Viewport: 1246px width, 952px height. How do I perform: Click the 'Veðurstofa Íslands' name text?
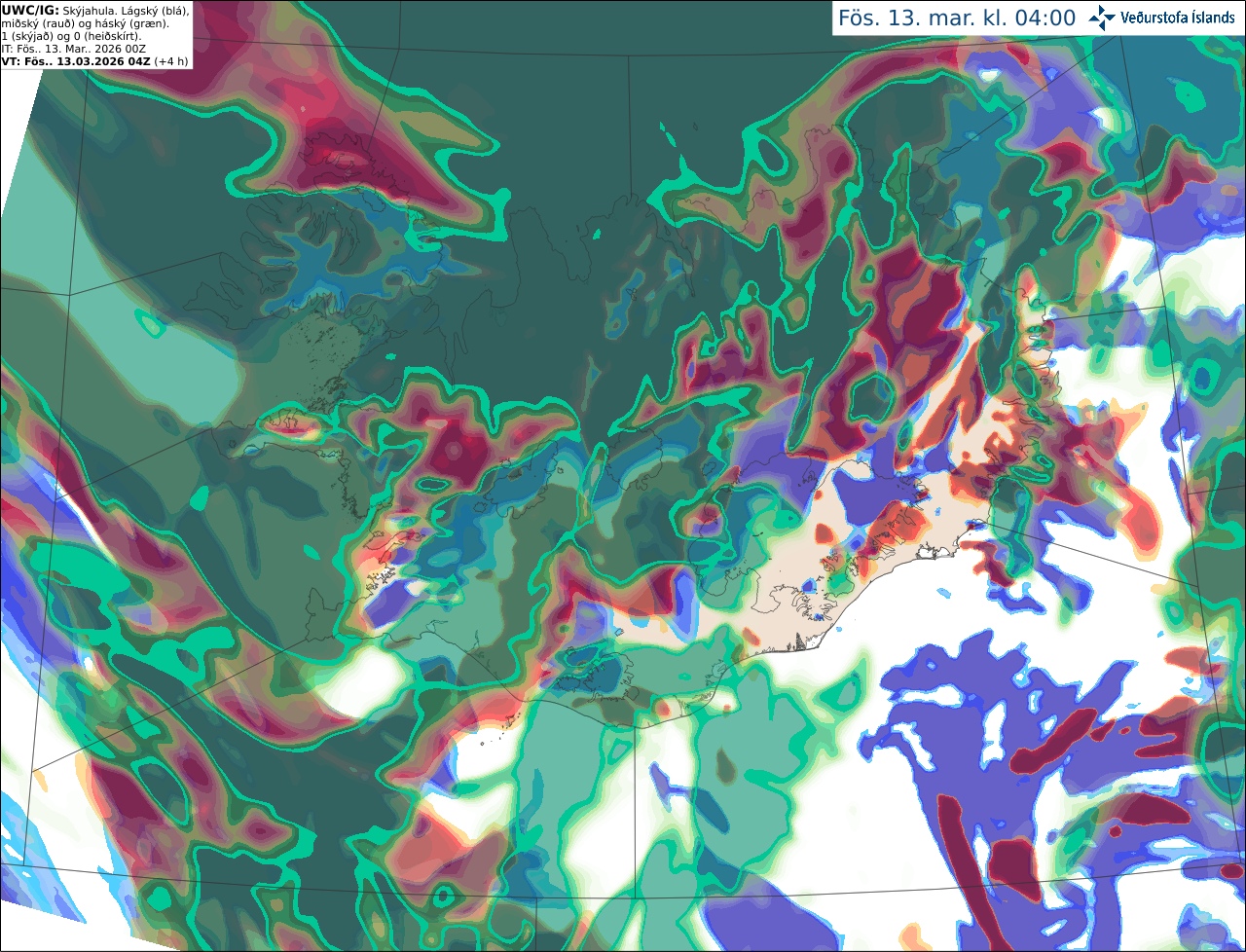click(x=1177, y=18)
